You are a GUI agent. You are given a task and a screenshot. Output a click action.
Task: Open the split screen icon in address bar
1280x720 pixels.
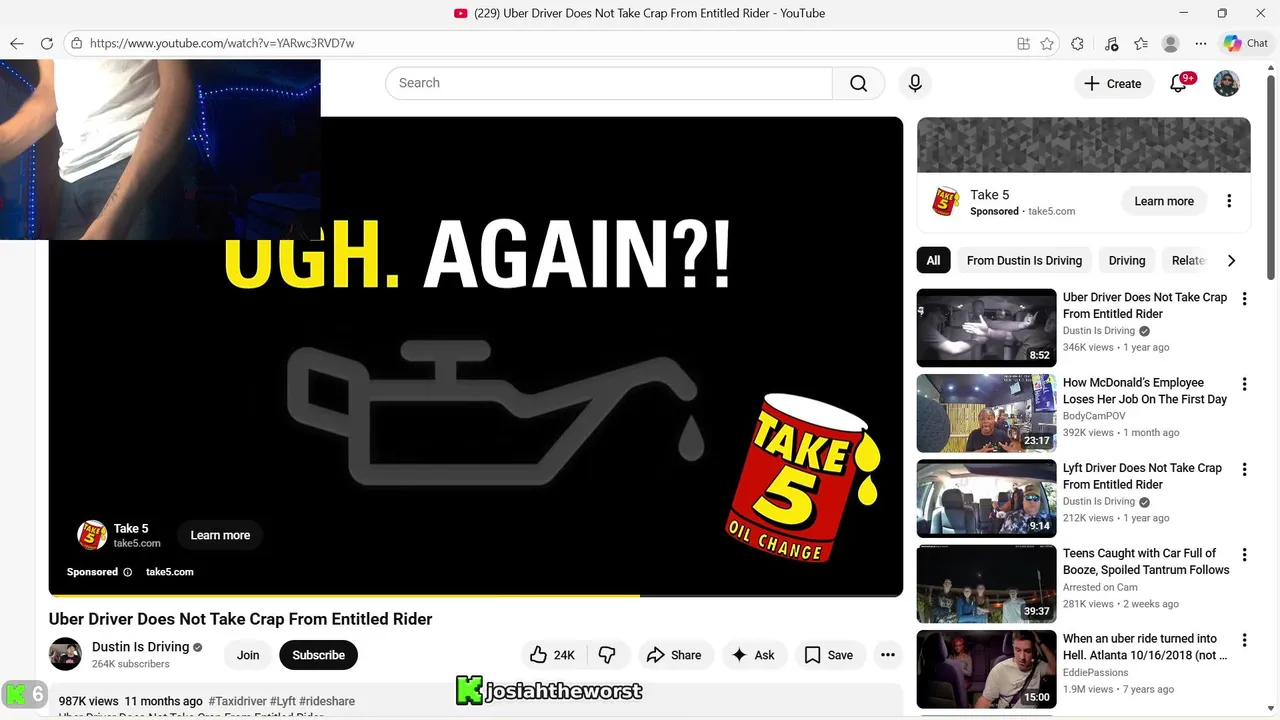click(1023, 43)
